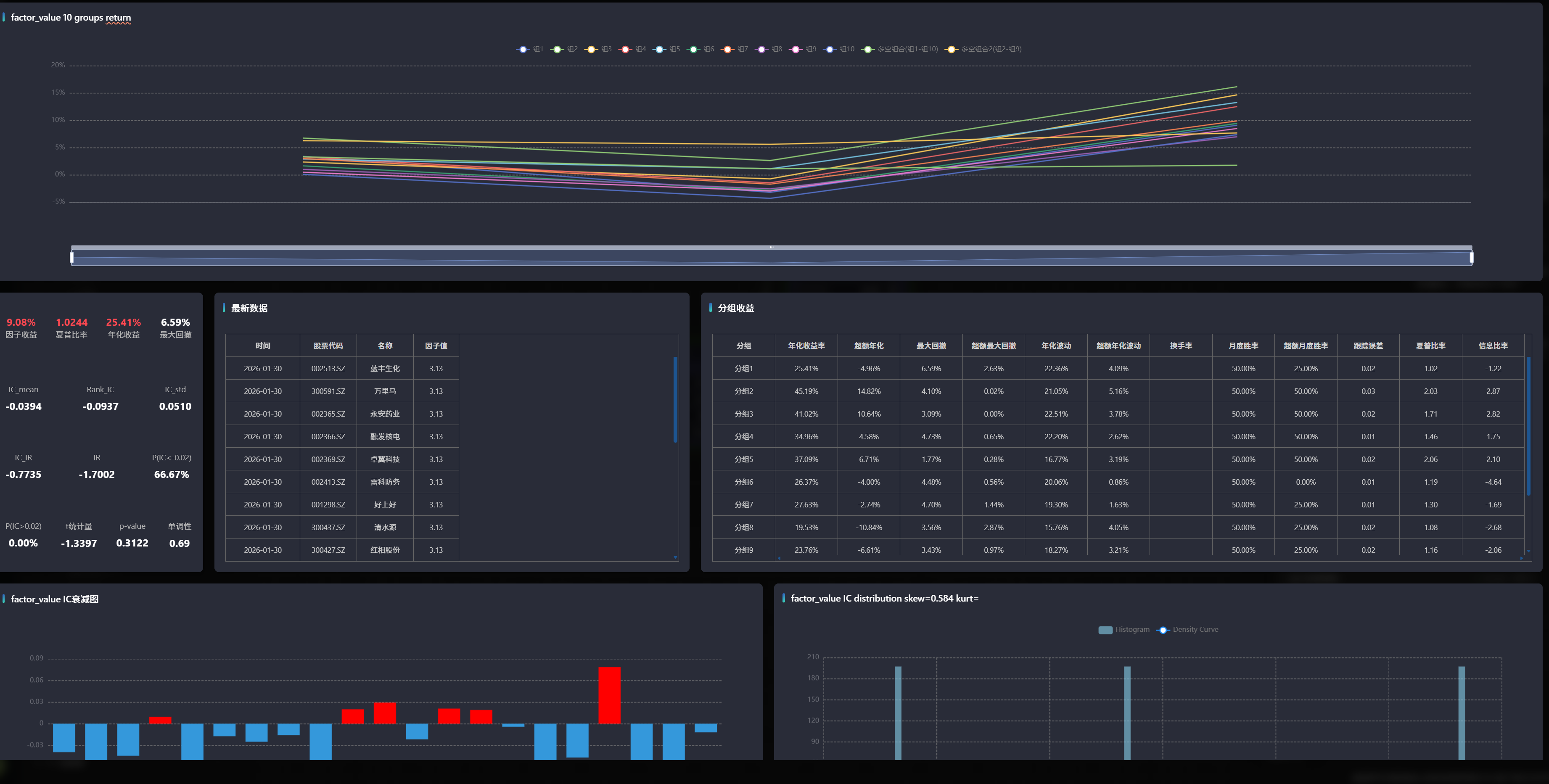Toggle the 组5 legend series marker
This screenshot has width=1549, height=784.
[x=660, y=49]
